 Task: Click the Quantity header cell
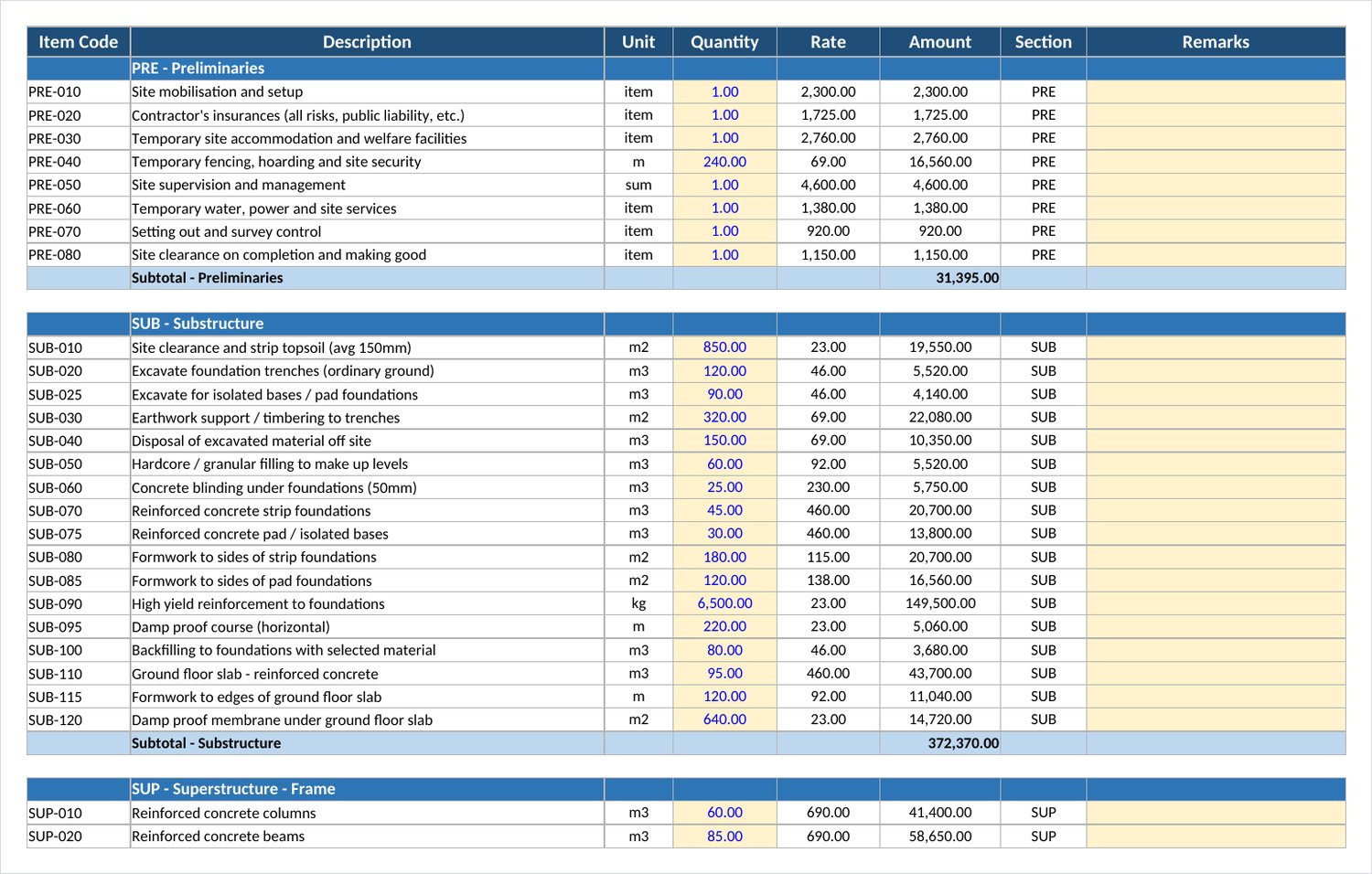724,42
